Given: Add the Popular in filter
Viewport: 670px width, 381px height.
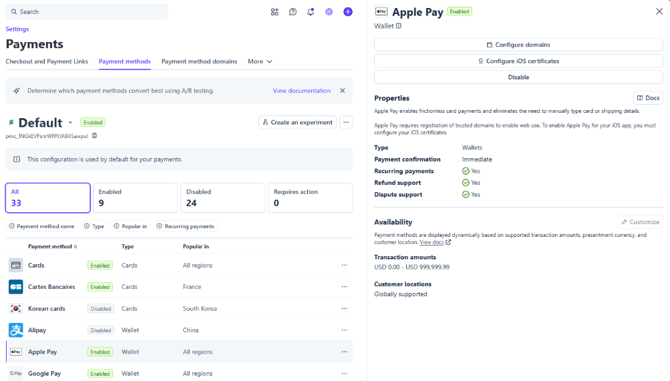Looking at the screenshot, I should [130, 226].
